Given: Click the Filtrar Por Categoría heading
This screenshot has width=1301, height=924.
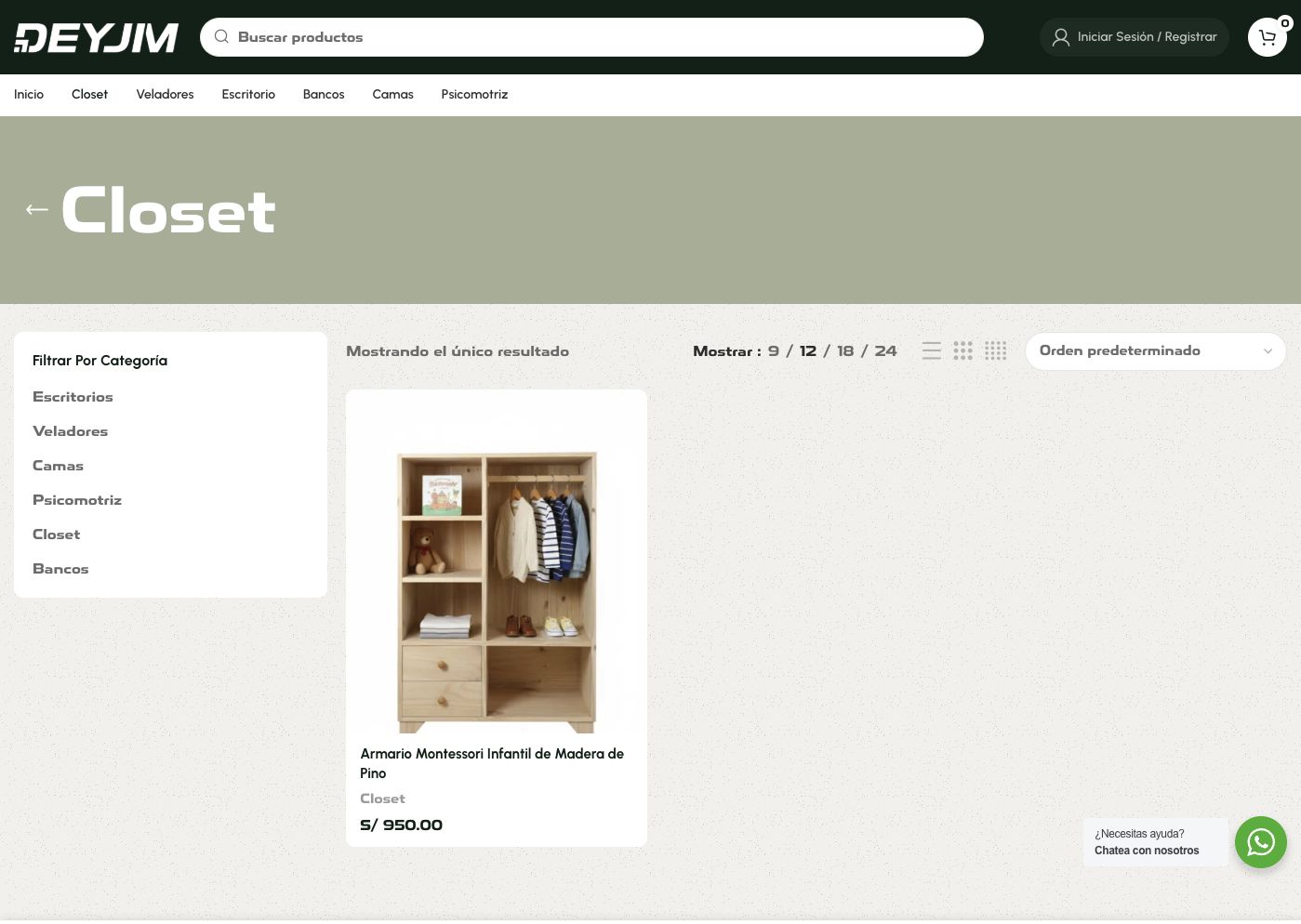Looking at the screenshot, I should click(x=100, y=361).
